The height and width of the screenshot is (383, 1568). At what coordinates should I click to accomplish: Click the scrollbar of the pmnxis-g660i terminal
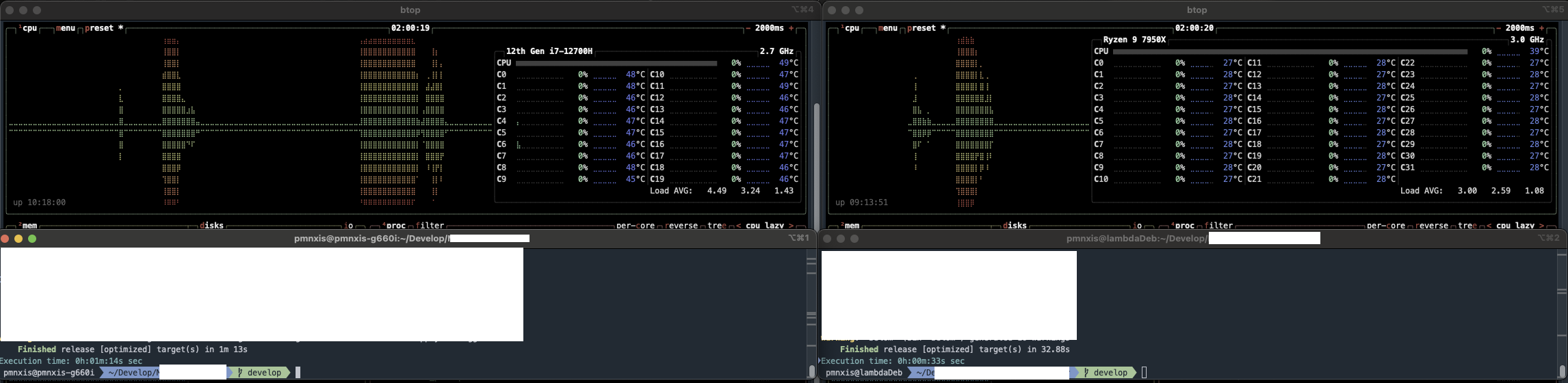click(811, 371)
